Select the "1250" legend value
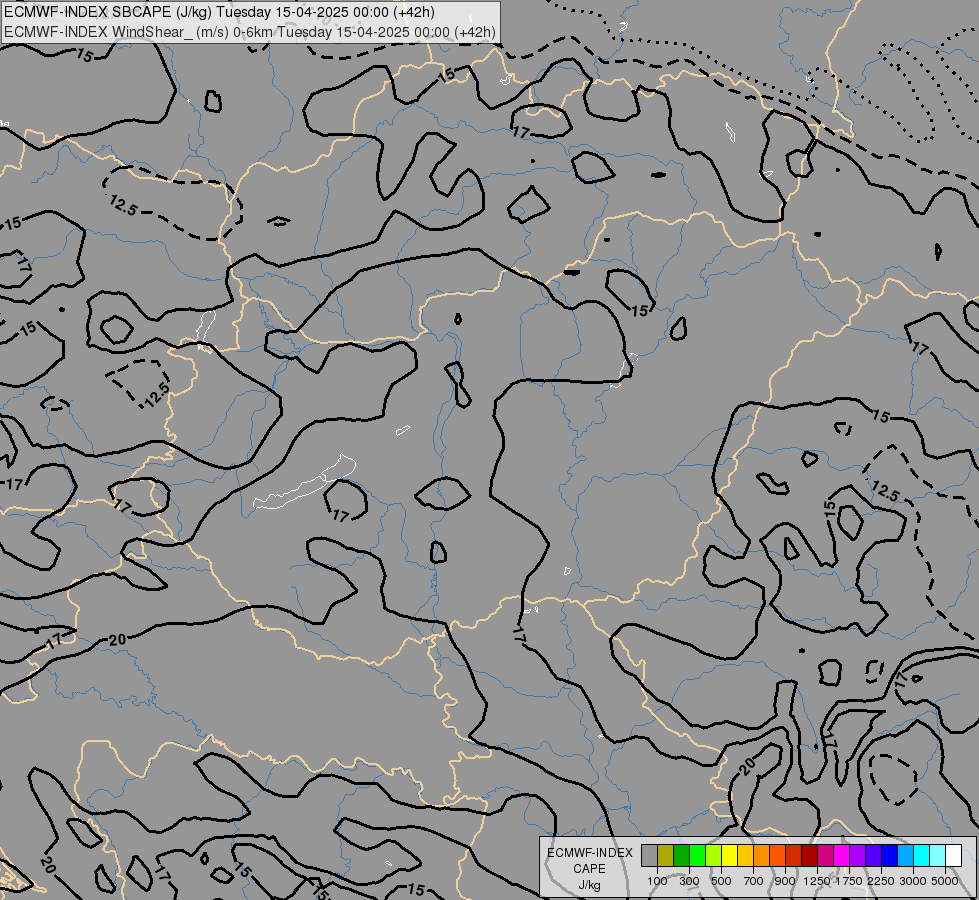 pos(817,881)
